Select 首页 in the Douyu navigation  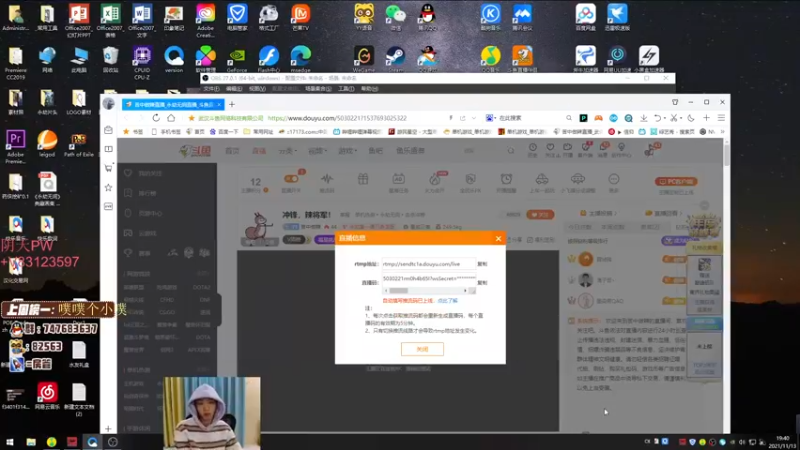point(233,151)
